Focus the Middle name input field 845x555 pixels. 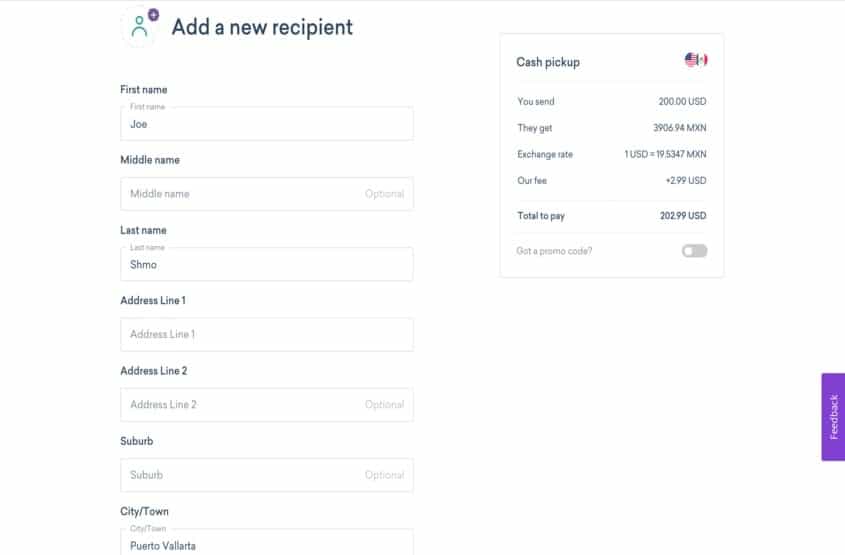tap(267, 194)
